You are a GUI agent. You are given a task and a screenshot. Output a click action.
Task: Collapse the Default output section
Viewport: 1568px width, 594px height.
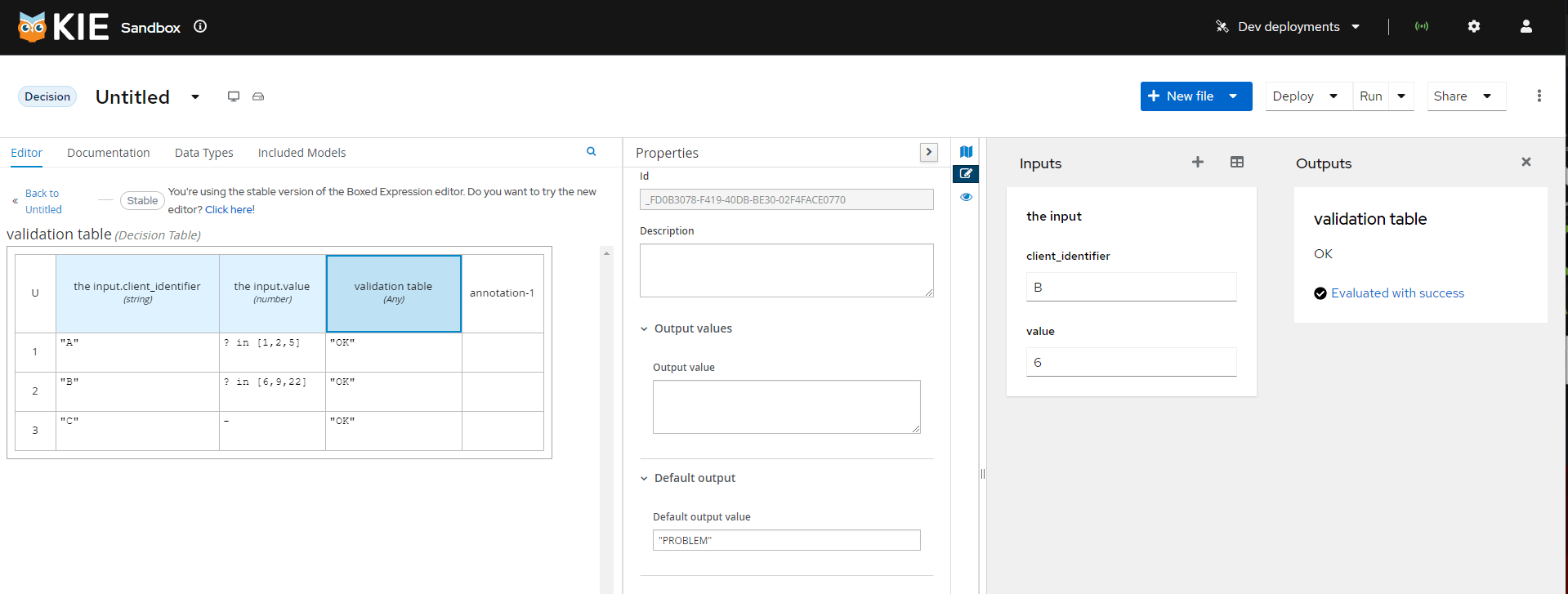click(x=644, y=479)
